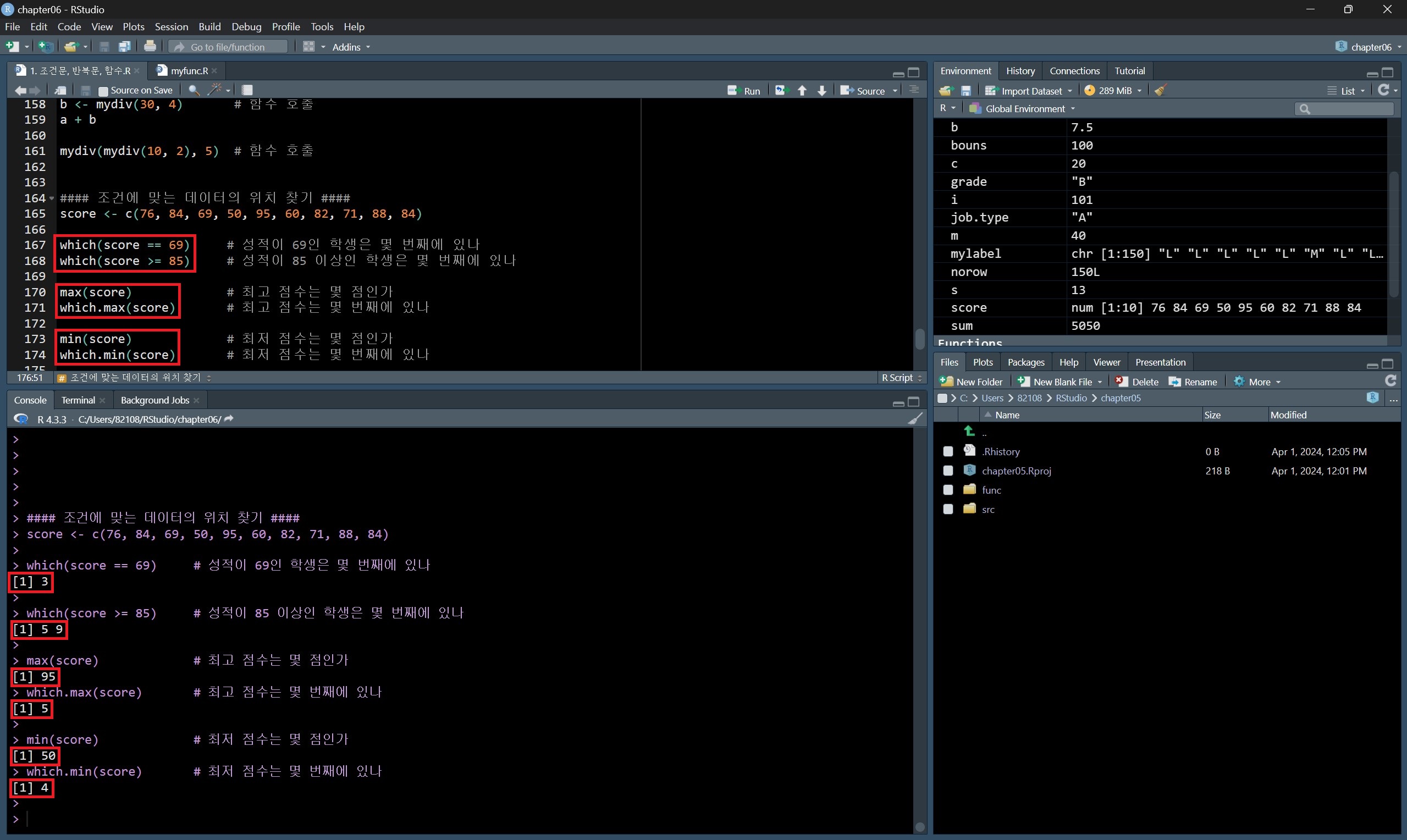Open the Session menu
Image resolution: width=1407 pixels, height=840 pixels.
tap(171, 26)
